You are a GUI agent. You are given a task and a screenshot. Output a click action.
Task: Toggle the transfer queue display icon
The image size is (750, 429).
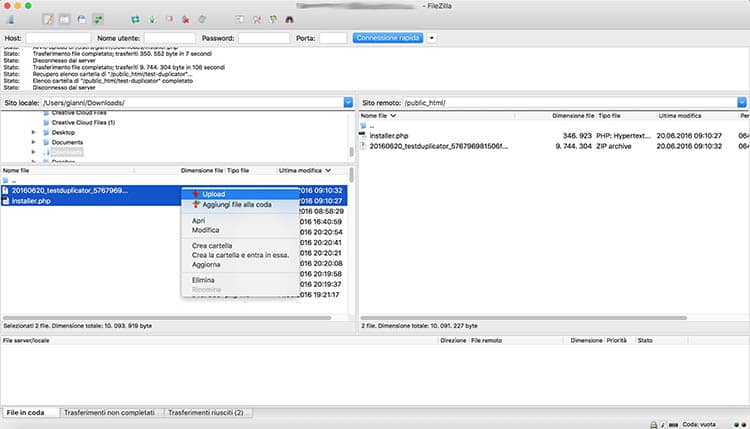(x=98, y=20)
